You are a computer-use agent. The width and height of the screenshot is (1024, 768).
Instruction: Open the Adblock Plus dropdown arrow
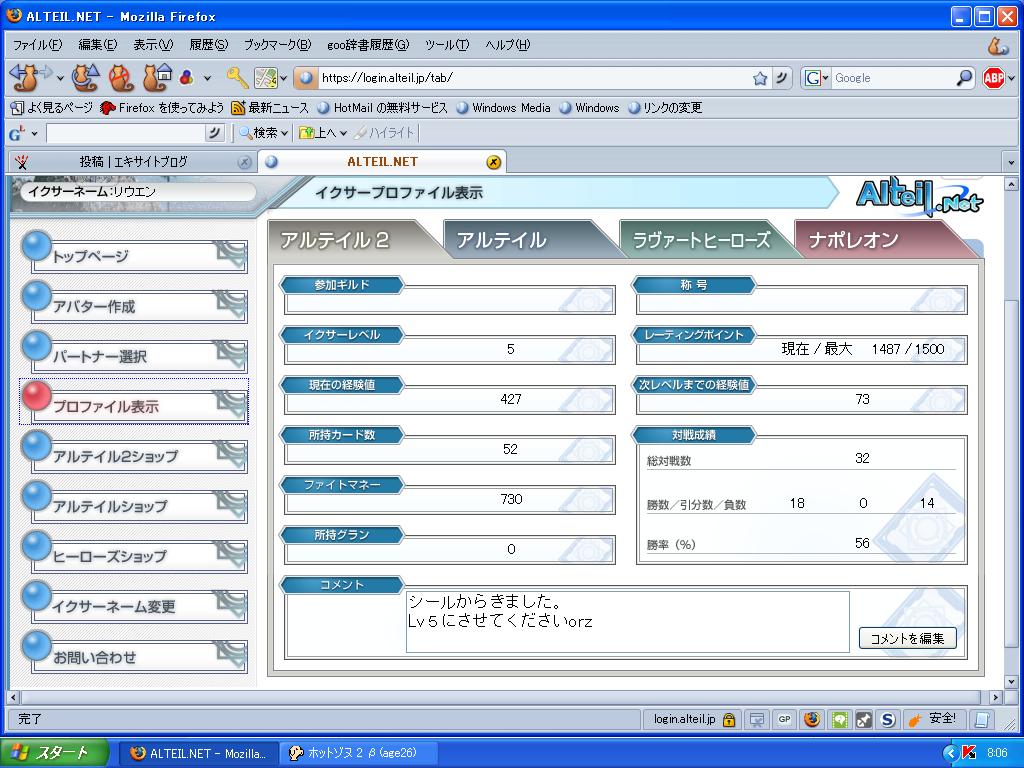tap(1012, 79)
